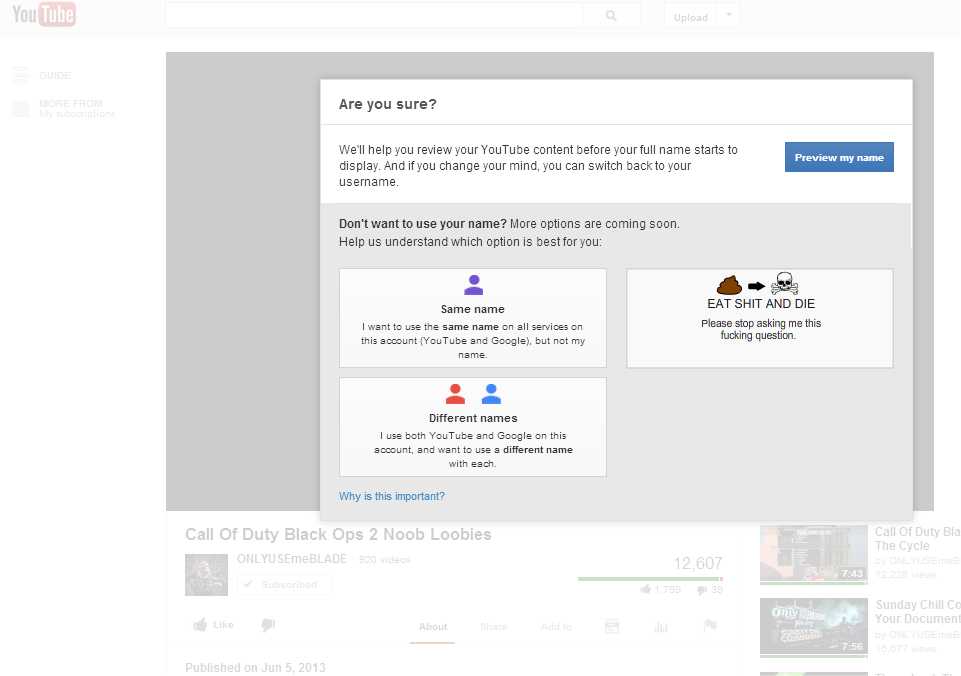Open the Upload dropdown arrow
The width and height of the screenshot is (961, 676).
tap(729, 15)
